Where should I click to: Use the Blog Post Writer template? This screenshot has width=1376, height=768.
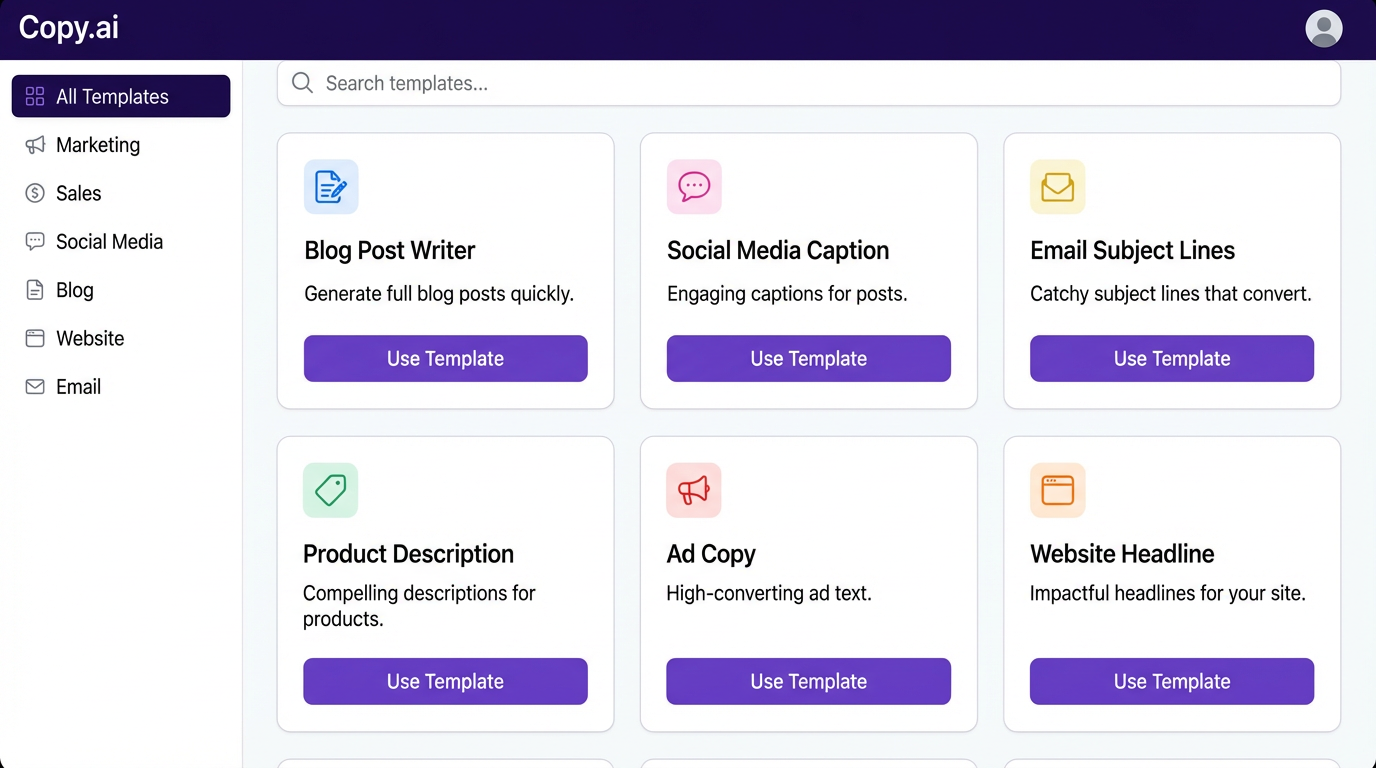pos(445,358)
